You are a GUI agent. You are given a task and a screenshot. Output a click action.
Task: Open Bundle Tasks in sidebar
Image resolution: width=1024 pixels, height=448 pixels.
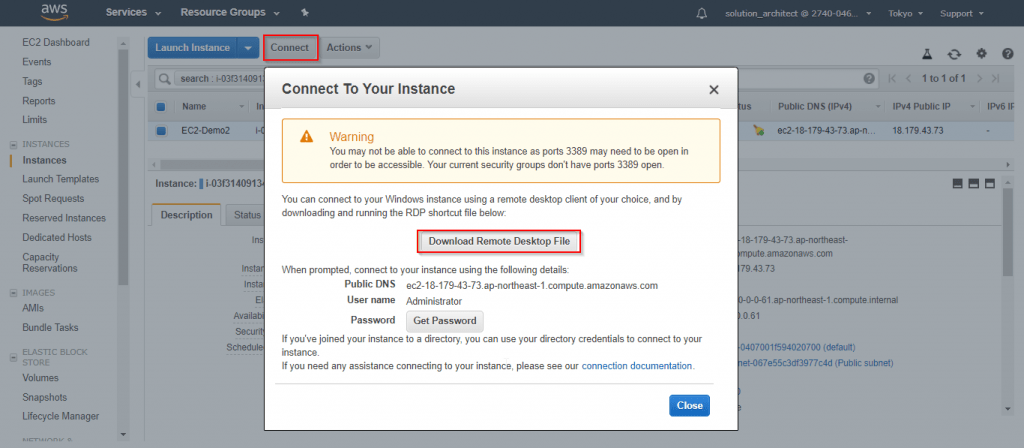[x=50, y=327]
